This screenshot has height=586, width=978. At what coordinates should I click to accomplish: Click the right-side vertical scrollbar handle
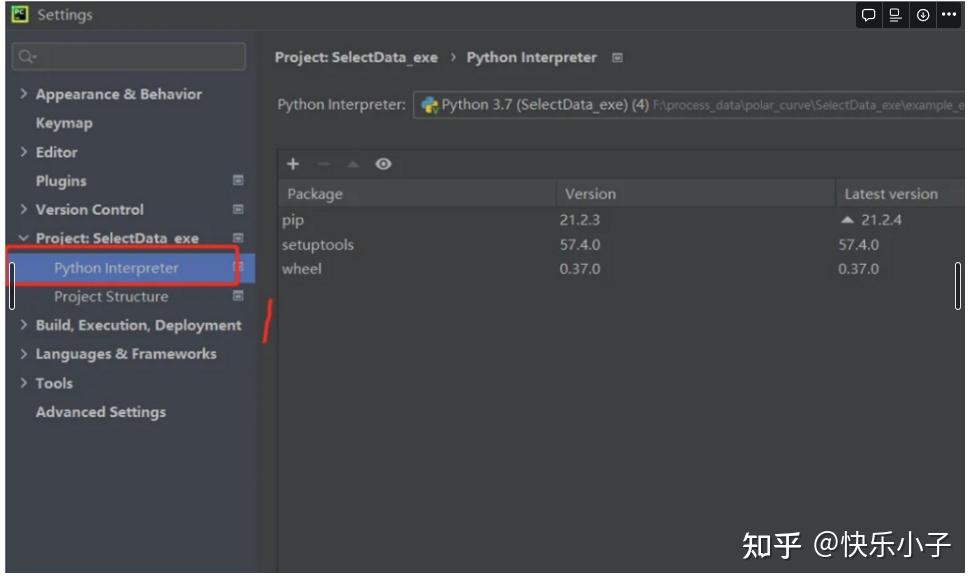957,286
